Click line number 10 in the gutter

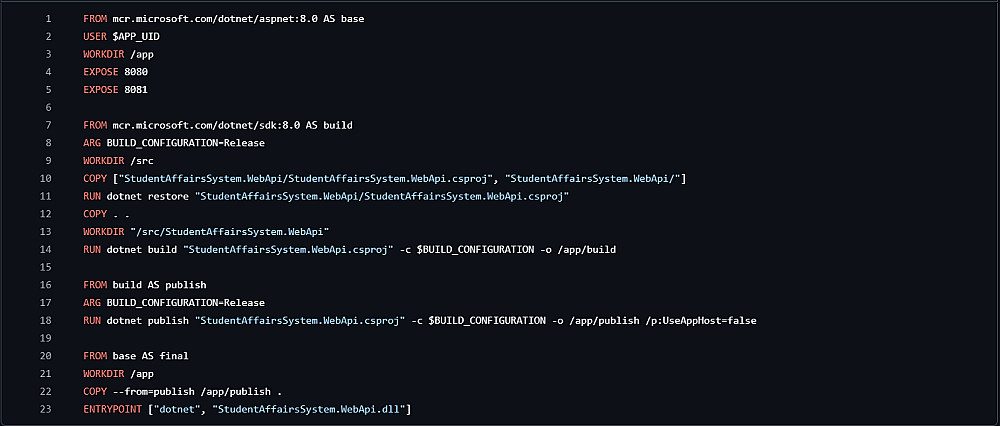[46, 178]
